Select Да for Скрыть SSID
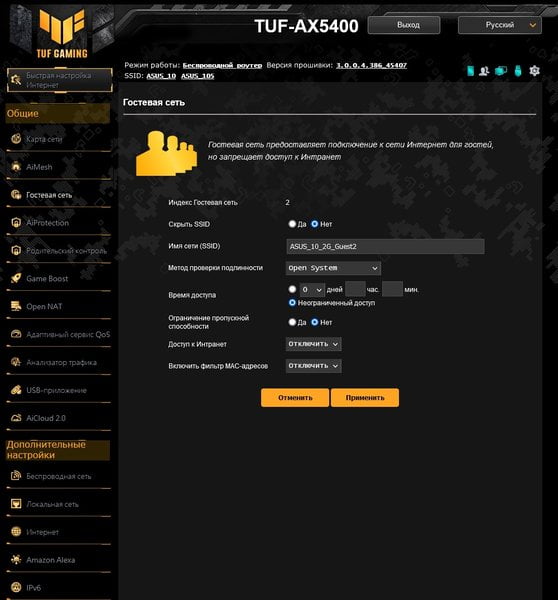 tap(292, 224)
